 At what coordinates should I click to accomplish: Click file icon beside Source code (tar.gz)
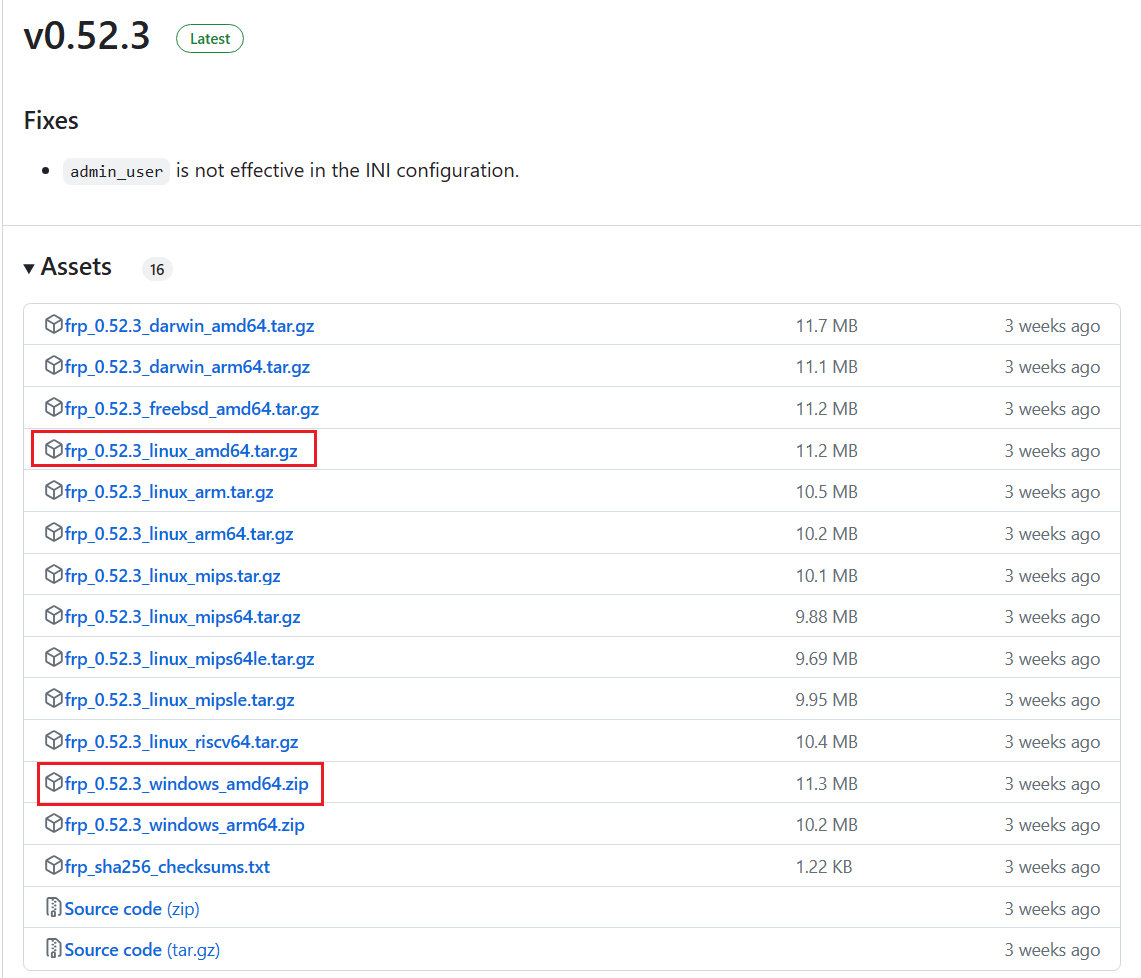coord(54,949)
